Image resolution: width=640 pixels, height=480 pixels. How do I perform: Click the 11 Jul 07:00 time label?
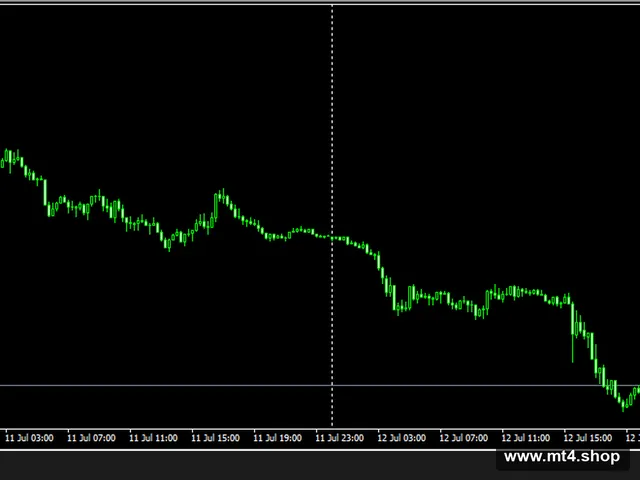pyautogui.click(x=91, y=438)
